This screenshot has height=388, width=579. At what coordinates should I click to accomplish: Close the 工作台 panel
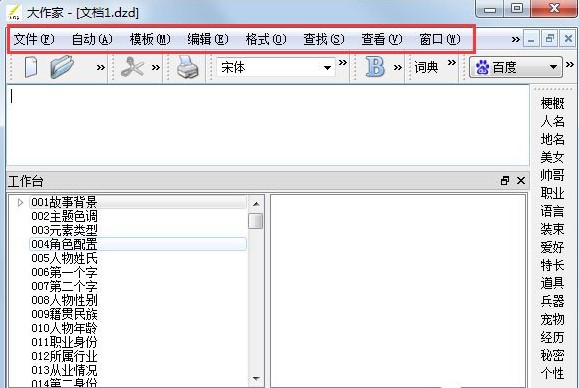point(521,181)
